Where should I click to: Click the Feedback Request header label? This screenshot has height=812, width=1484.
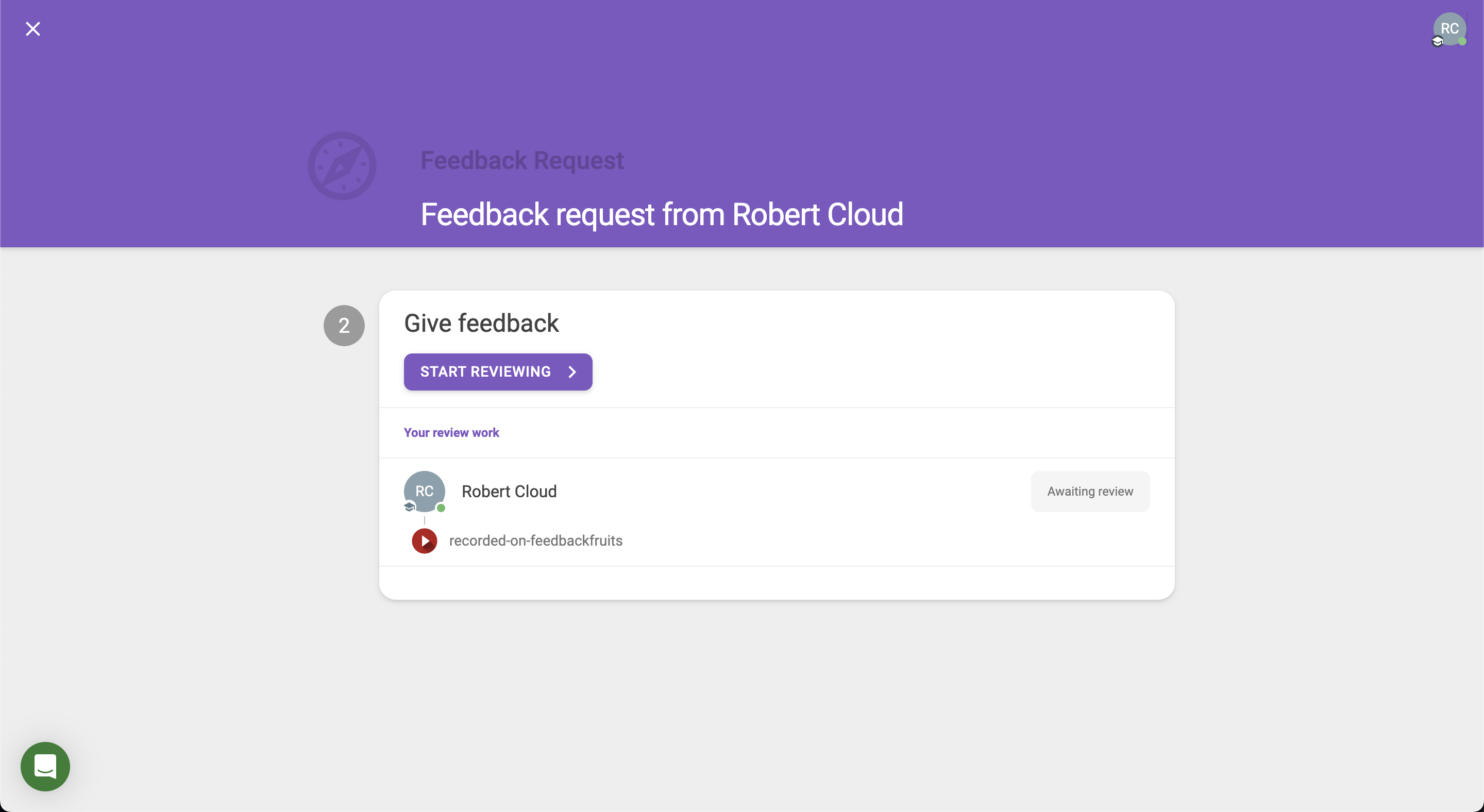click(522, 160)
